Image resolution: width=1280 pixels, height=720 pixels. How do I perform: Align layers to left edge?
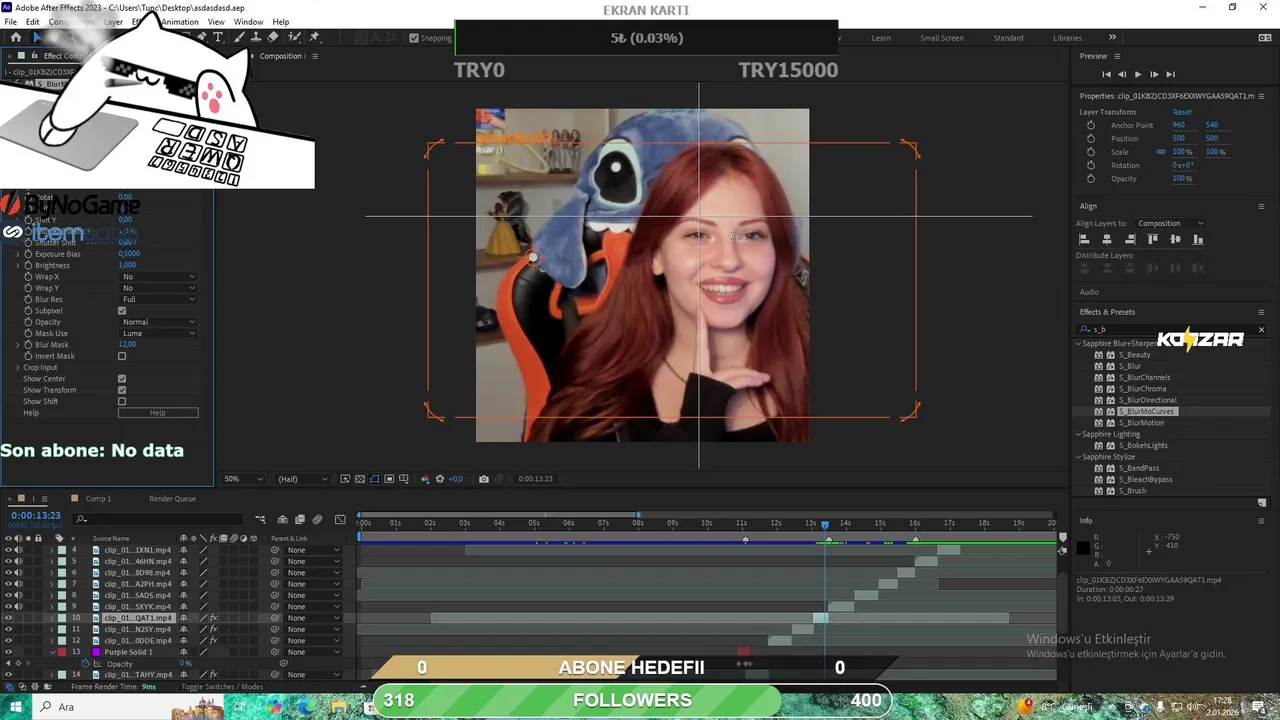[1084, 239]
